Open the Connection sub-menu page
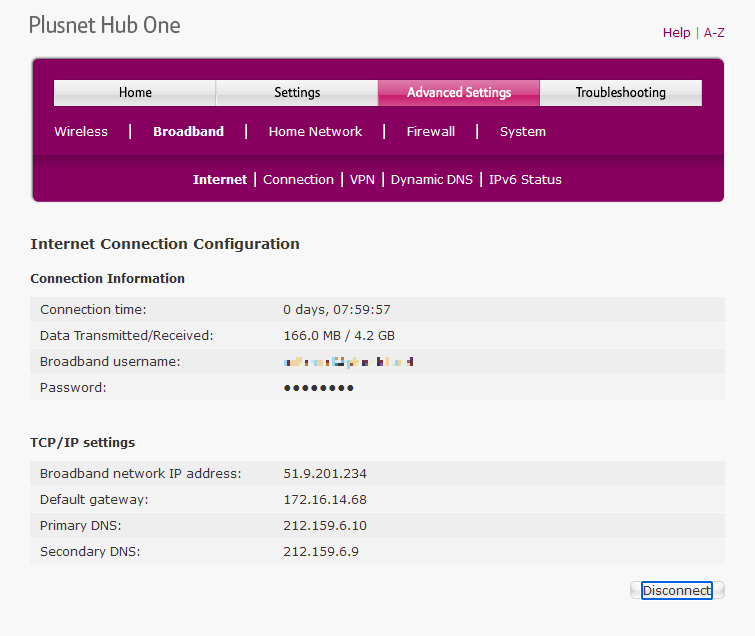755x636 pixels. click(x=298, y=180)
